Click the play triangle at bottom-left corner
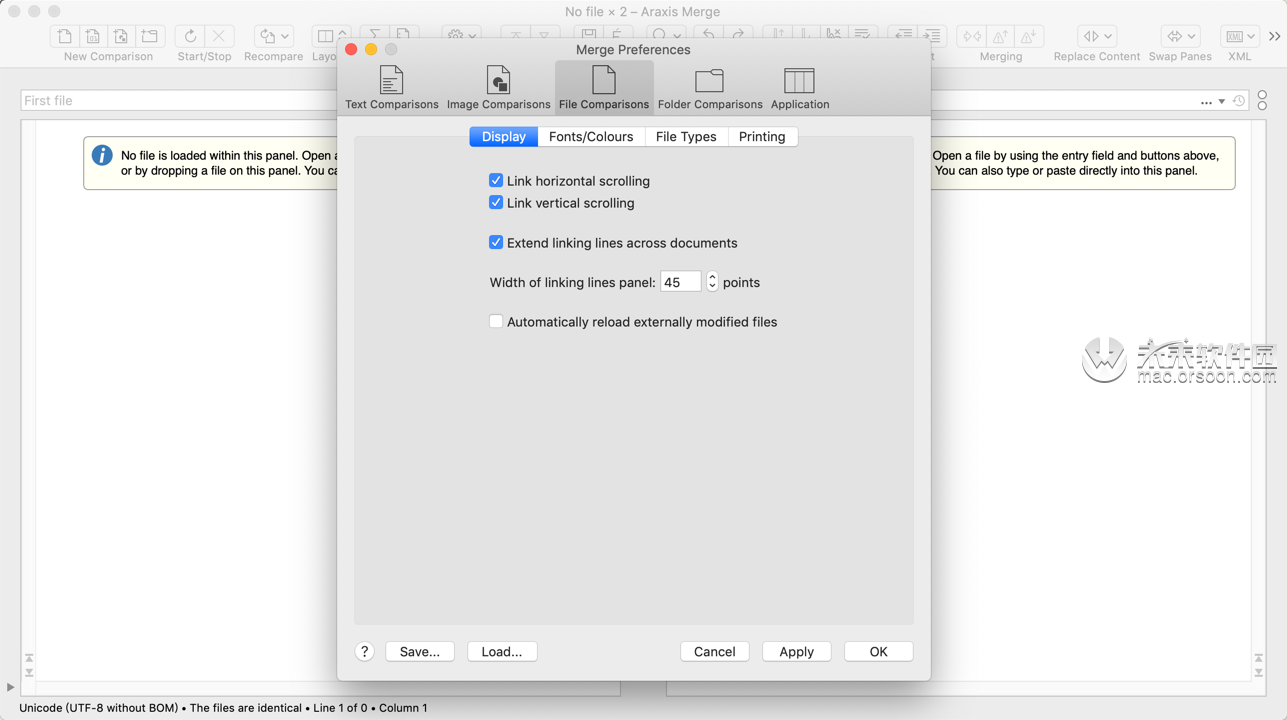 point(10,687)
